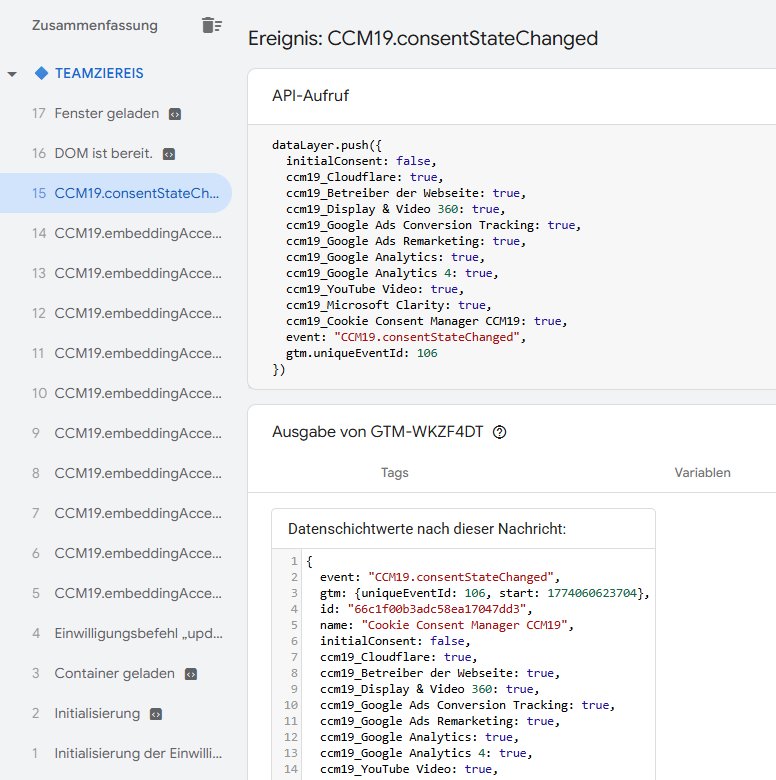The width and height of the screenshot is (776, 780).
Task: Select event 15 CCM19.consentStateCh...
Action: [116, 193]
